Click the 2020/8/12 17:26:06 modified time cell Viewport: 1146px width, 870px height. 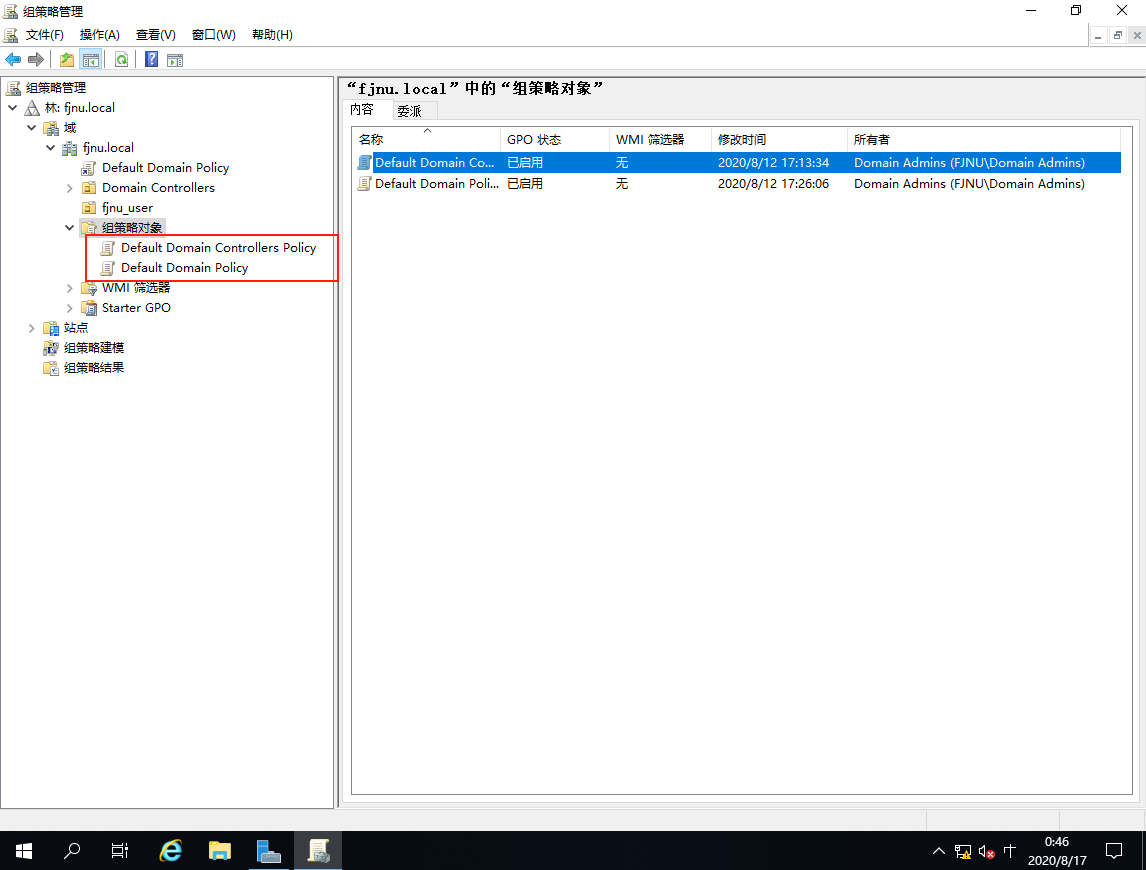pos(773,184)
